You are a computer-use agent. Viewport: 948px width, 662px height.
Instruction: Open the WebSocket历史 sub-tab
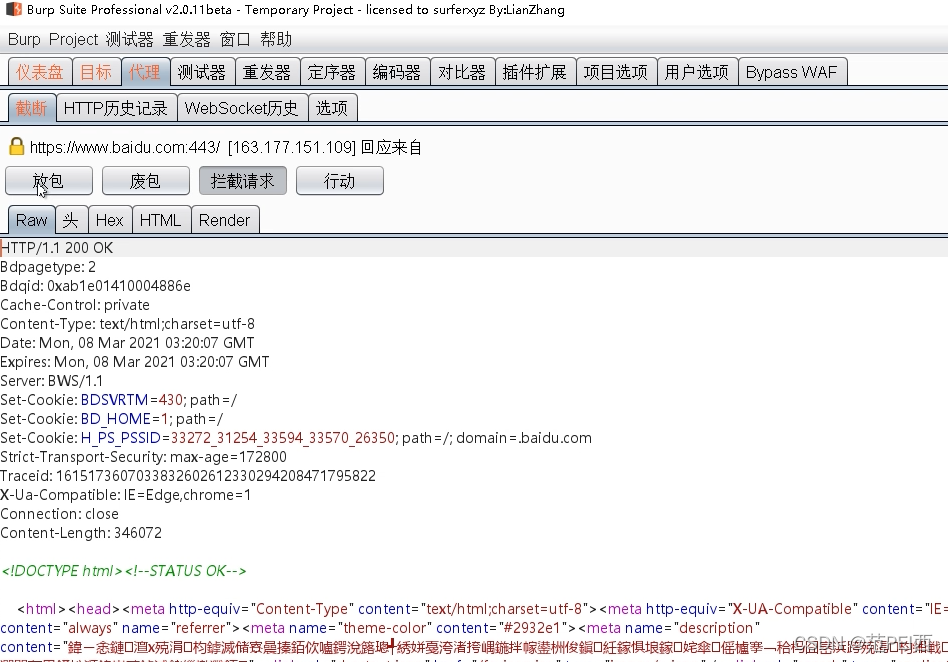[242, 108]
